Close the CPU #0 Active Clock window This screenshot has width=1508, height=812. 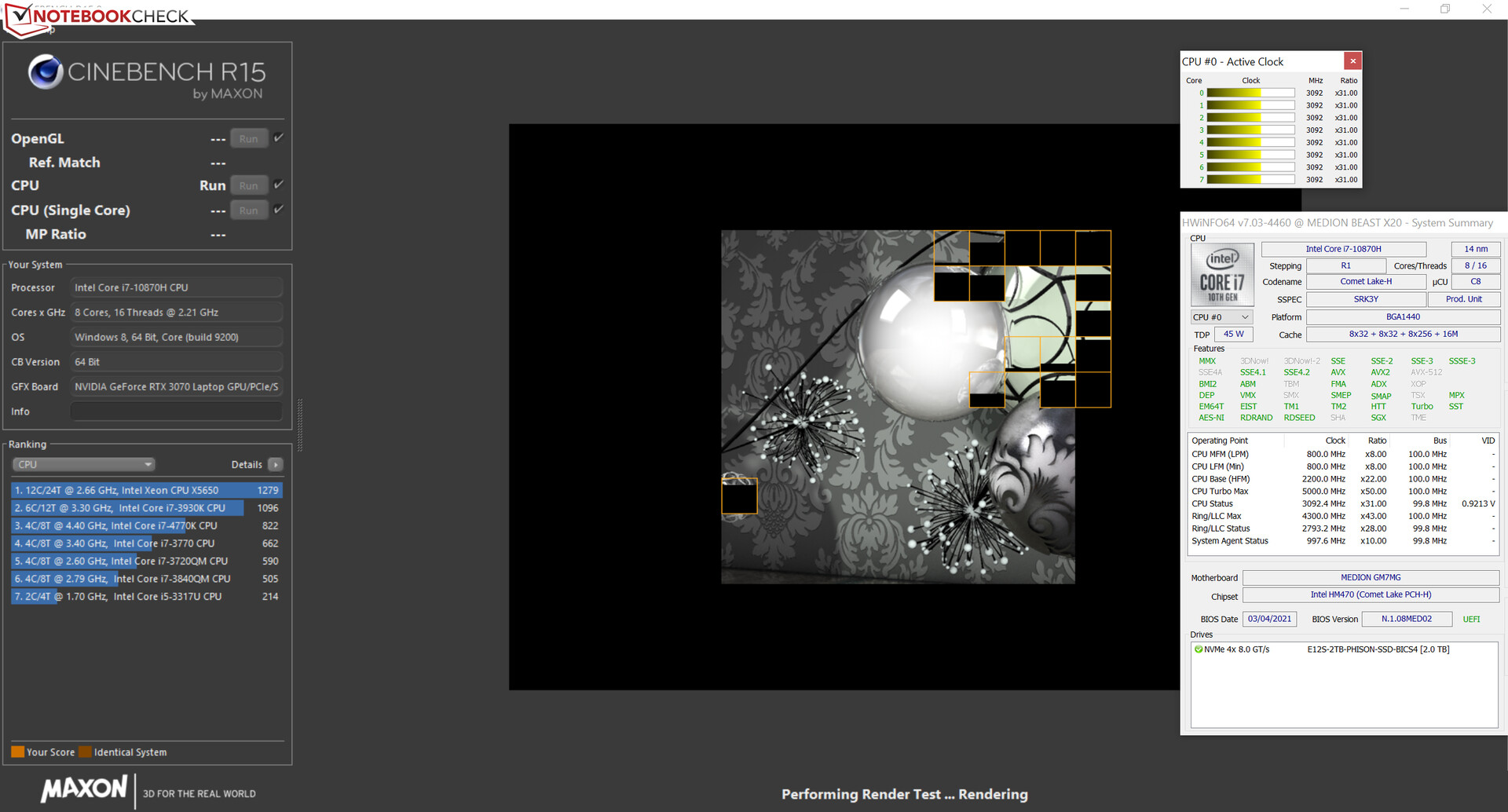pos(1352,61)
